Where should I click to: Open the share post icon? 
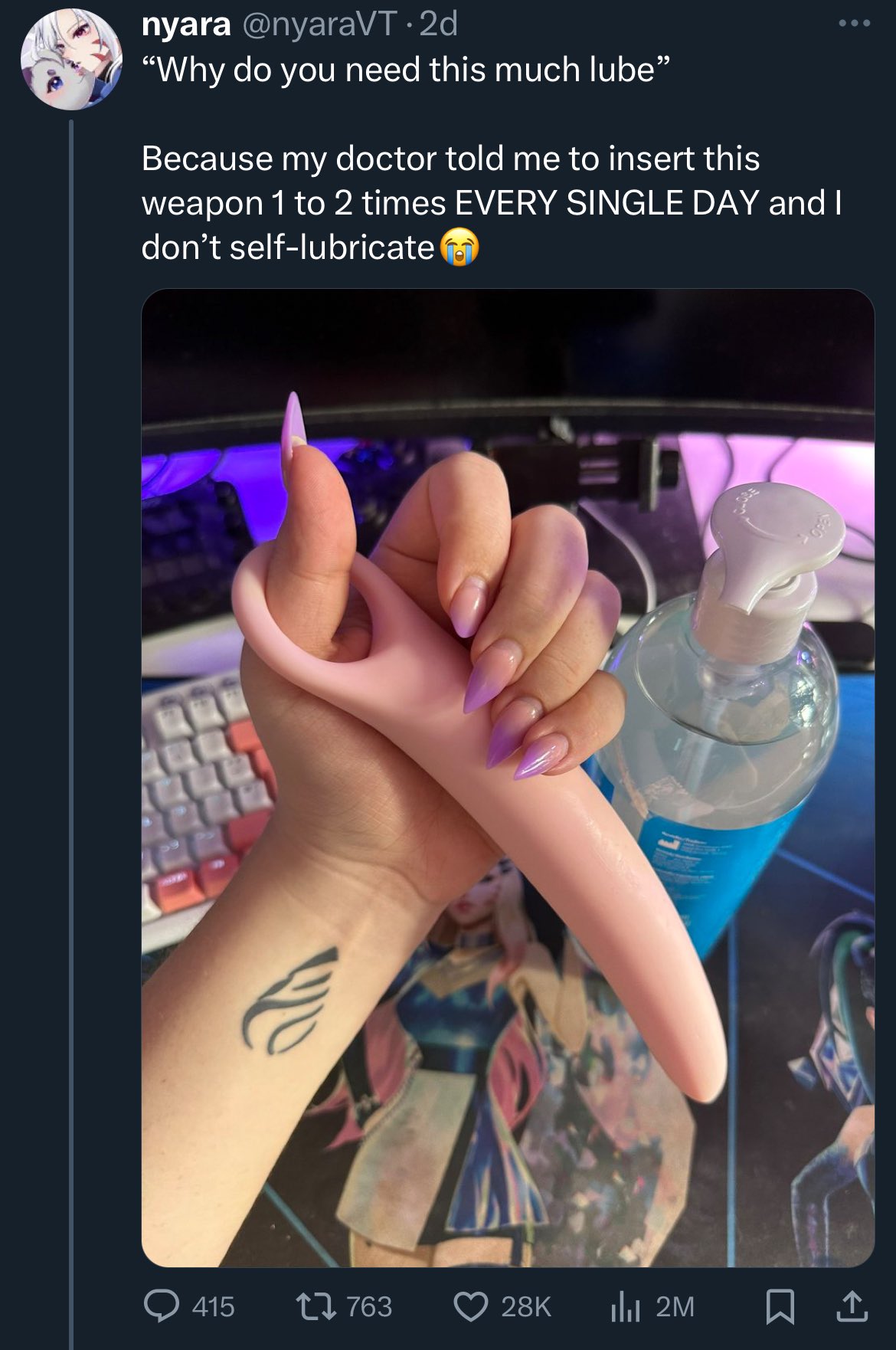(x=852, y=1306)
